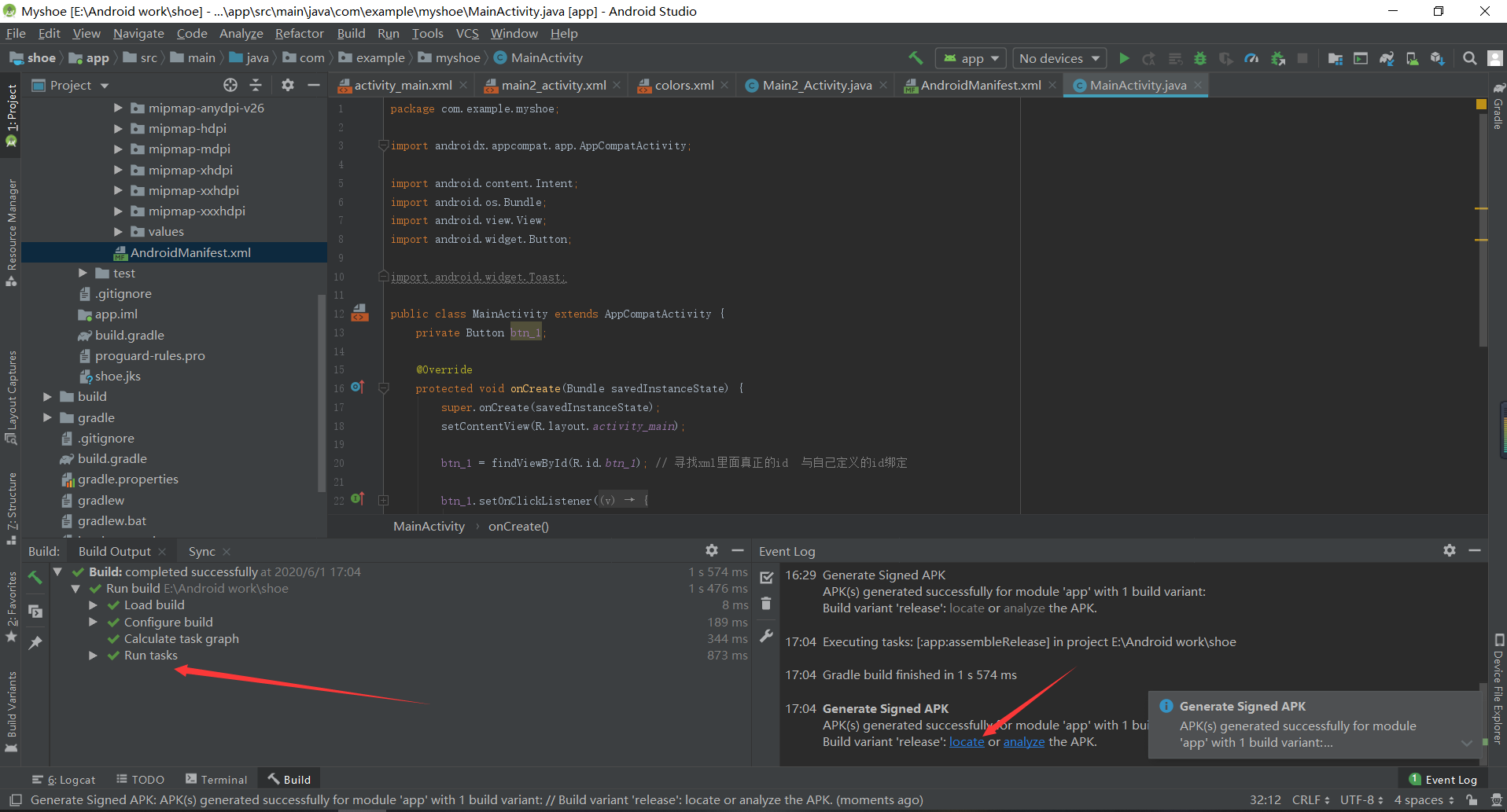The width and height of the screenshot is (1507, 812).
Task: Open AVD Manager icon
Action: click(x=1412, y=58)
